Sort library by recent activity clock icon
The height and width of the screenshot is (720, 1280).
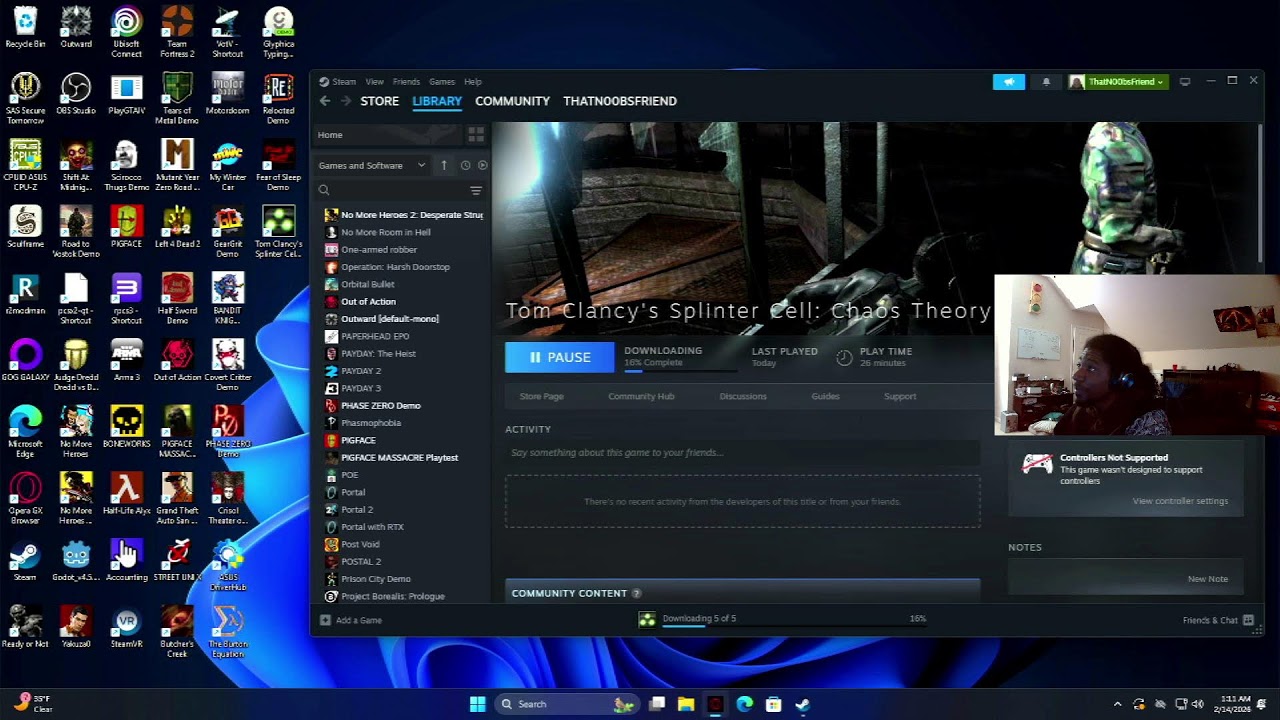tap(465, 165)
